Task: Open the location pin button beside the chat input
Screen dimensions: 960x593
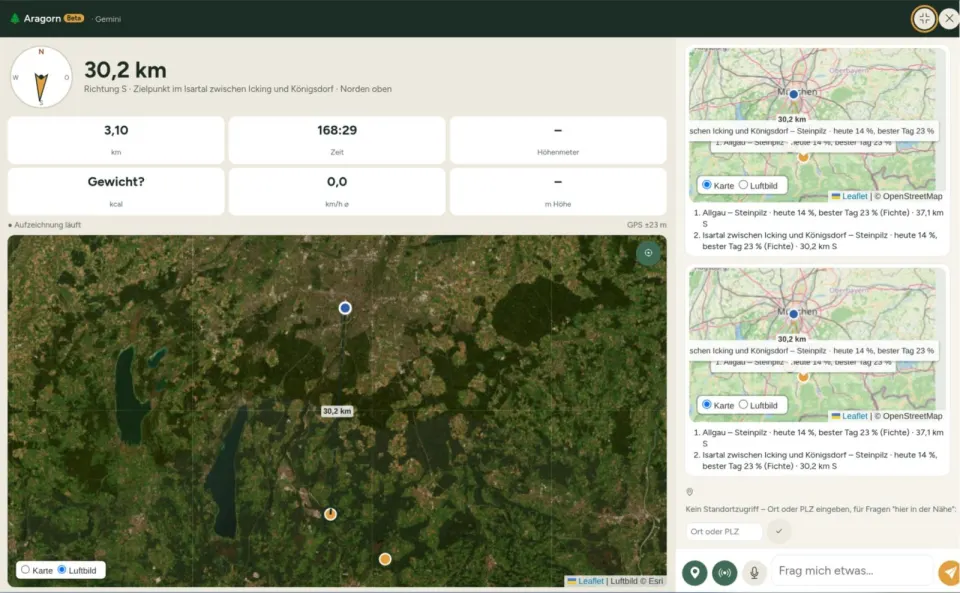Action: point(694,573)
